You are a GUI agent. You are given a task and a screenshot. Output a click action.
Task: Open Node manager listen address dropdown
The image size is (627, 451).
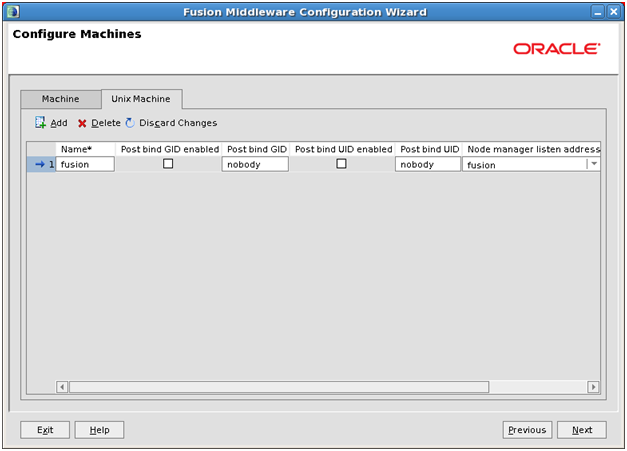click(x=594, y=164)
